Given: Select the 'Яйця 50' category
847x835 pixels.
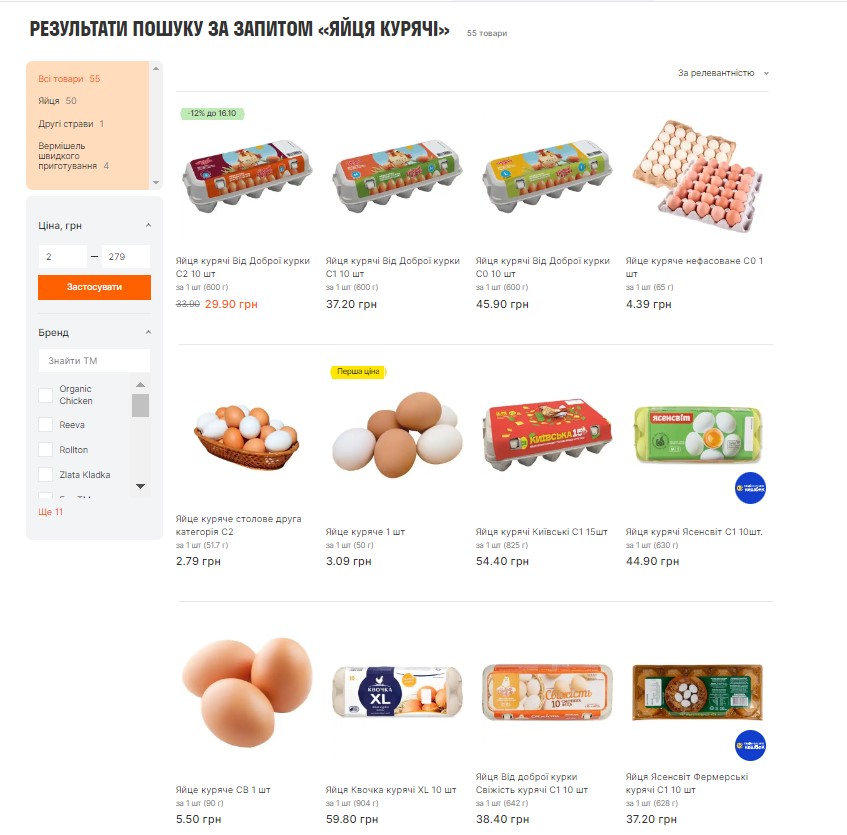Looking at the screenshot, I should tap(57, 101).
